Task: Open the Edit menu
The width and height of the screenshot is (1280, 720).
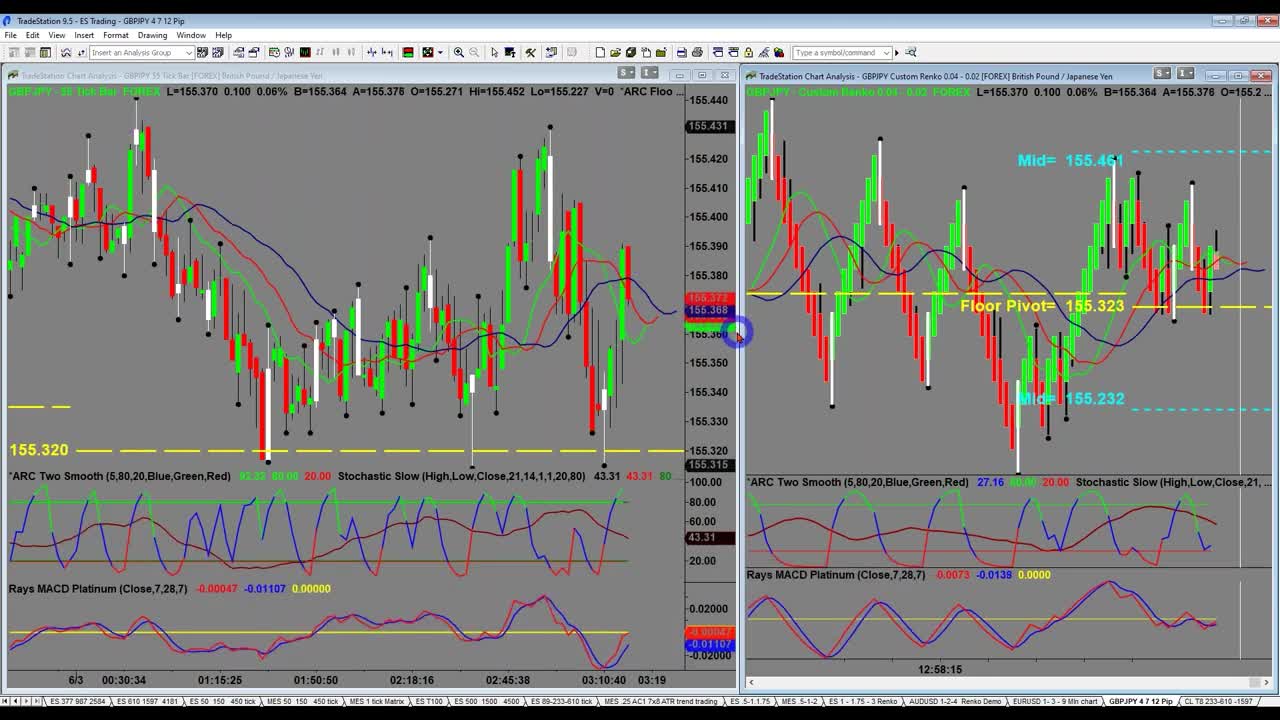Action: [33, 35]
